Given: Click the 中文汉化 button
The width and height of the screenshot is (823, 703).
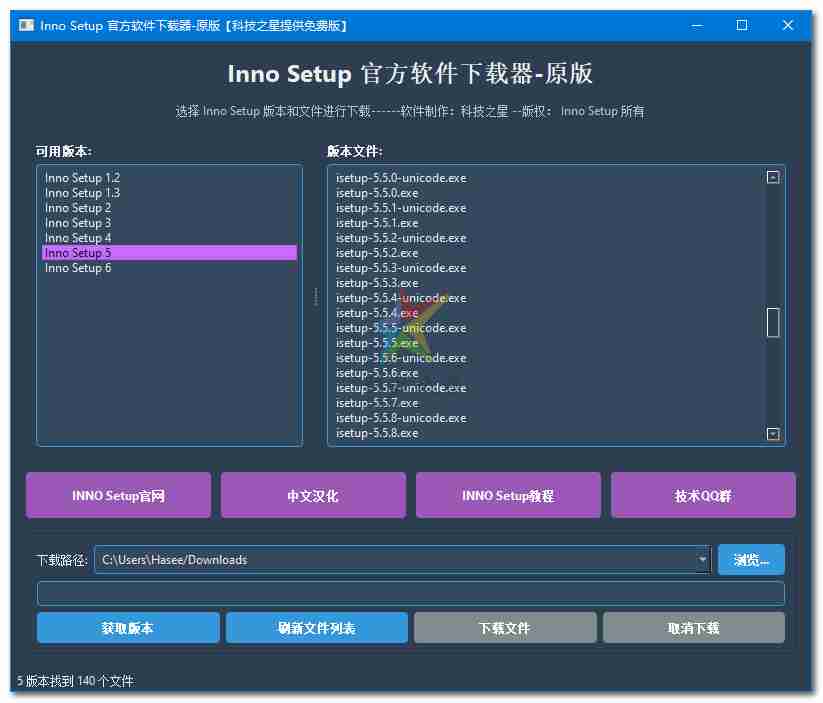Looking at the screenshot, I should pyautogui.click(x=313, y=495).
